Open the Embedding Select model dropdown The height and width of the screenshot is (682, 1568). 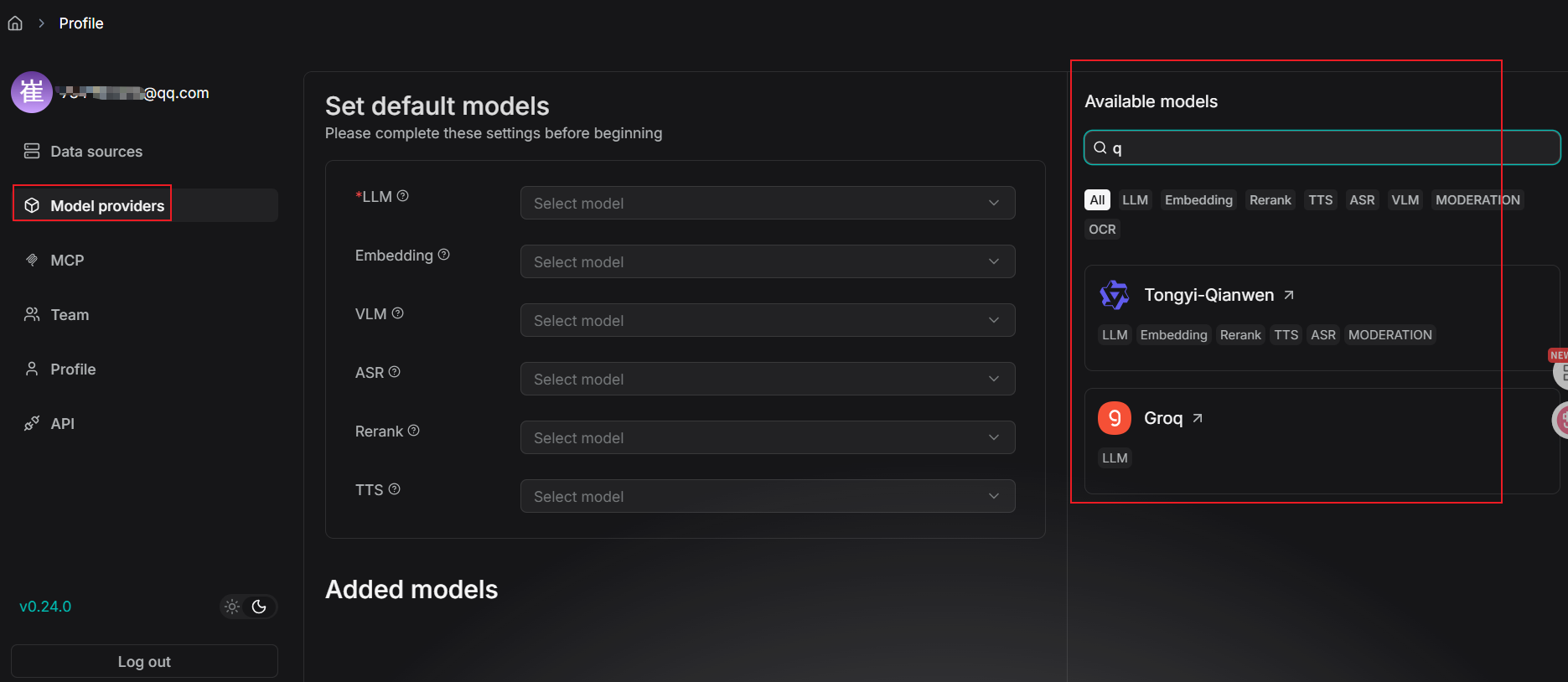[768, 261]
